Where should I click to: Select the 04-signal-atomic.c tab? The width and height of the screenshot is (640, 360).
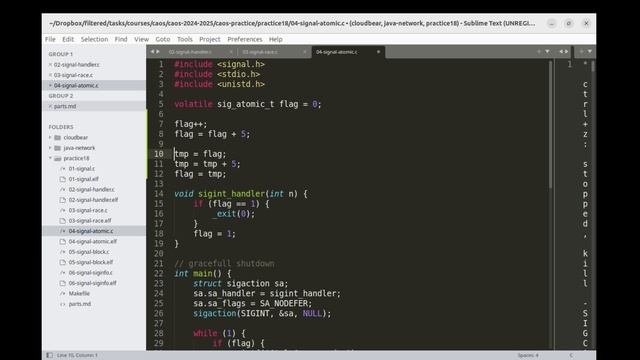point(337,52)
